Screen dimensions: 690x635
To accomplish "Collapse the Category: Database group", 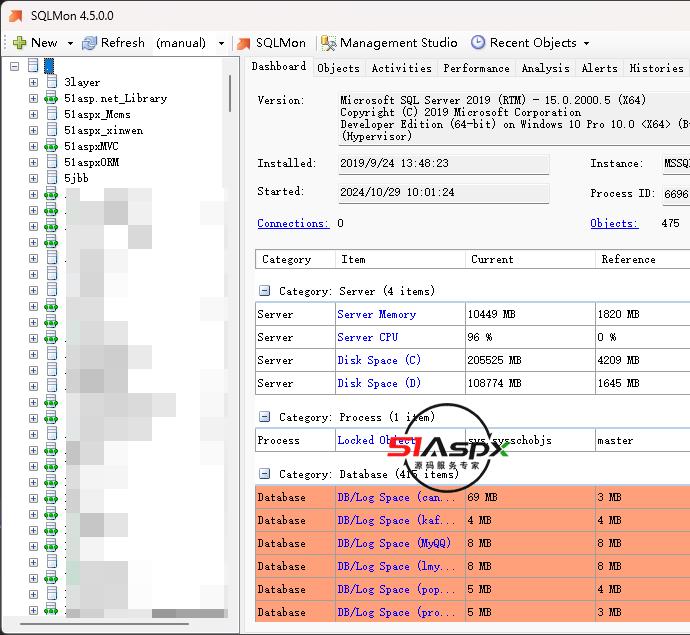I will [265, 474].
